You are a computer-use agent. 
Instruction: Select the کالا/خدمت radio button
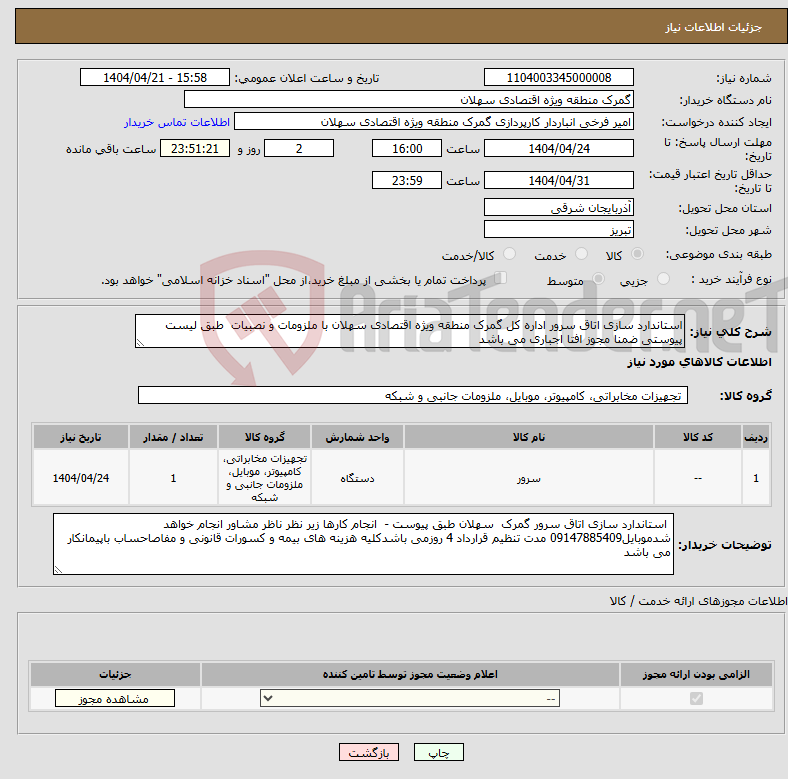[x=509, y=254]
